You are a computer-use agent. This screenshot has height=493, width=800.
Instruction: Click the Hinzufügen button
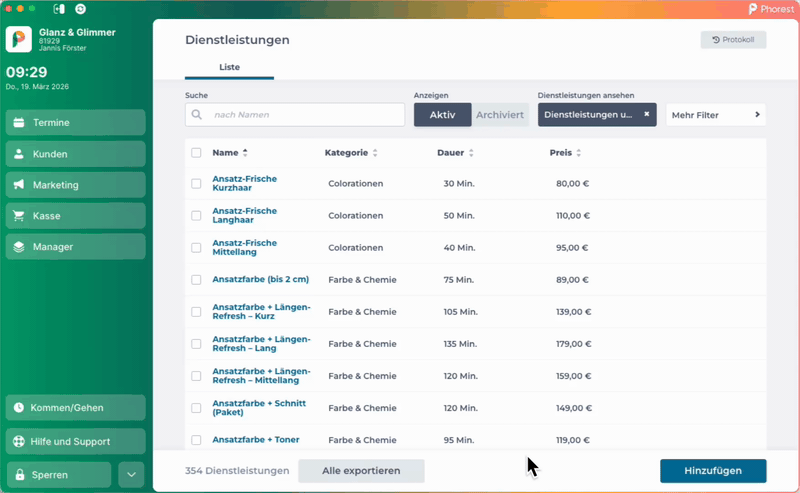coord(712,471)
